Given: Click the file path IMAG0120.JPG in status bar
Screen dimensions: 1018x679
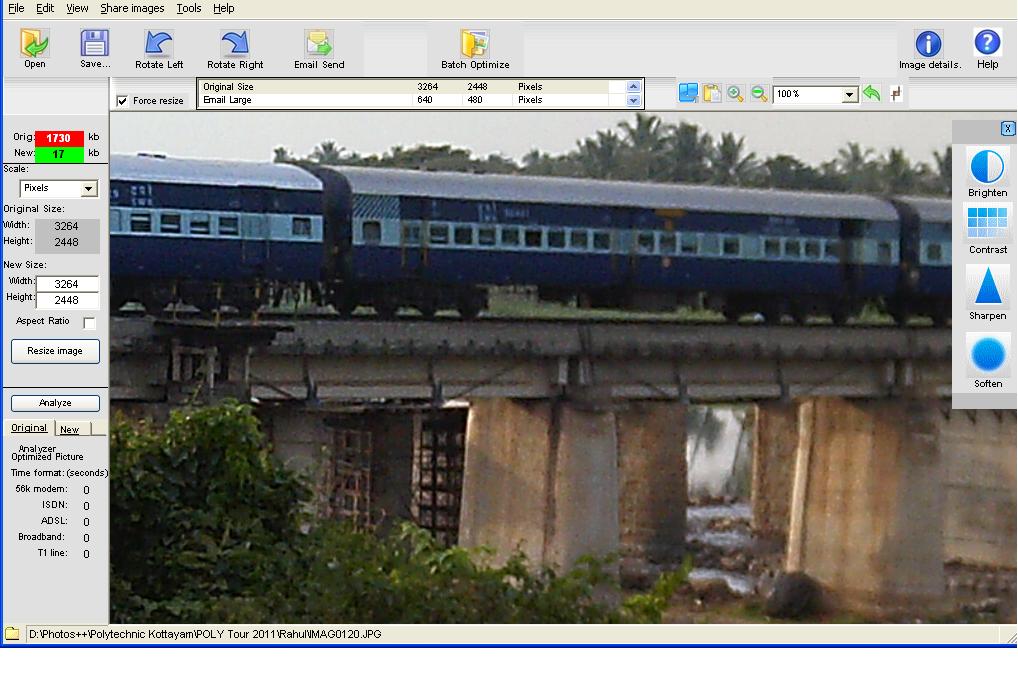Looking at the screenshot, I should point(205,634).
